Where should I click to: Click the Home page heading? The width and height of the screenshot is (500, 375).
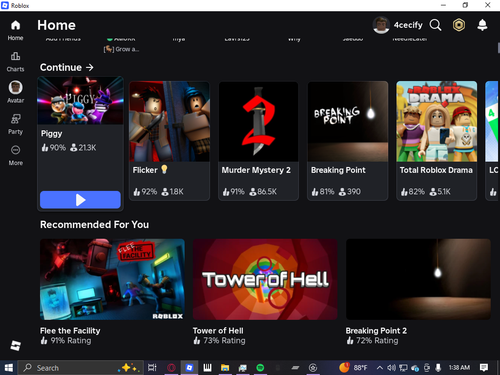(x=56, y=25)
